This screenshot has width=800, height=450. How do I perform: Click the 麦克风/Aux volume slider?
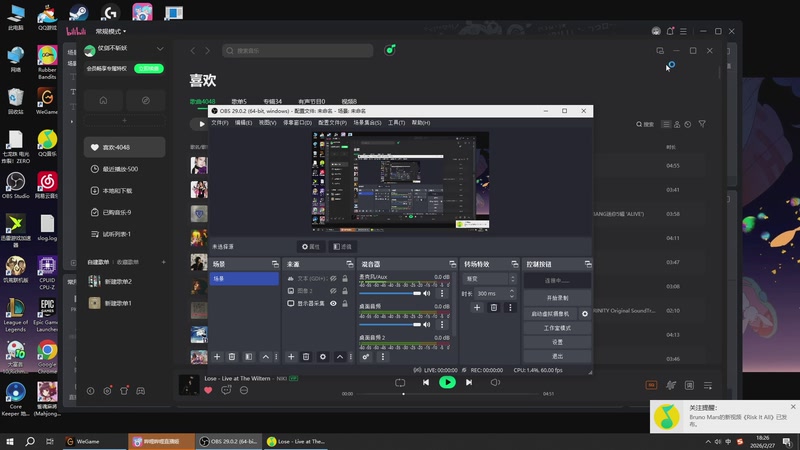tap(391, 293)
